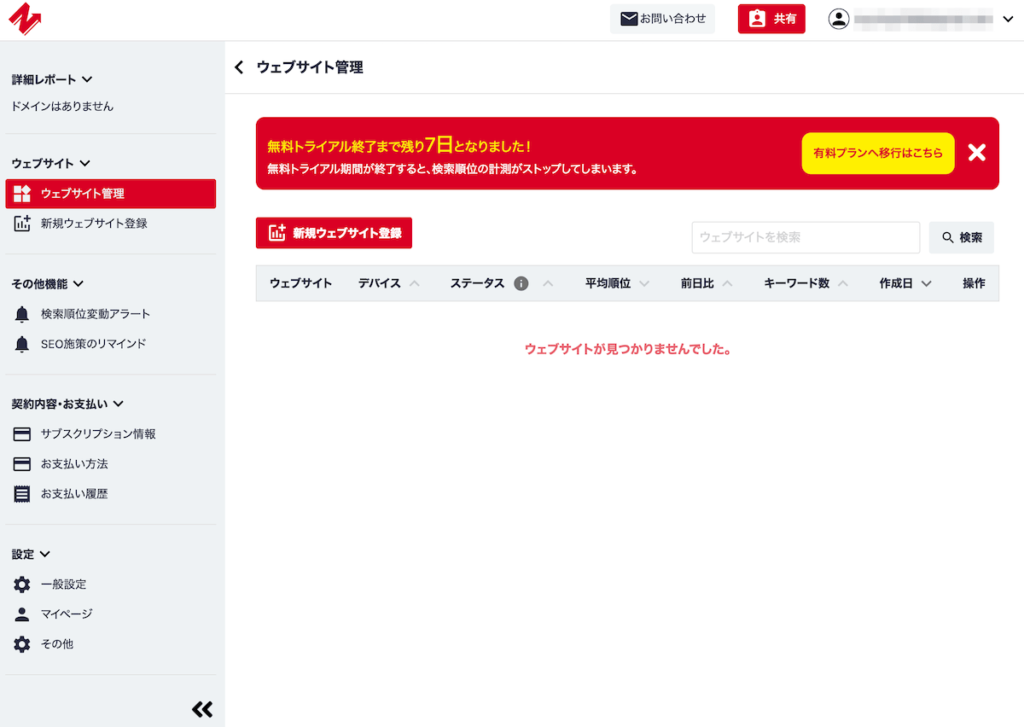Click the back arrow beside ウェブサイト管理
Image resolution: width=1024 pixels, height=727 pixels.
(239, 68)
